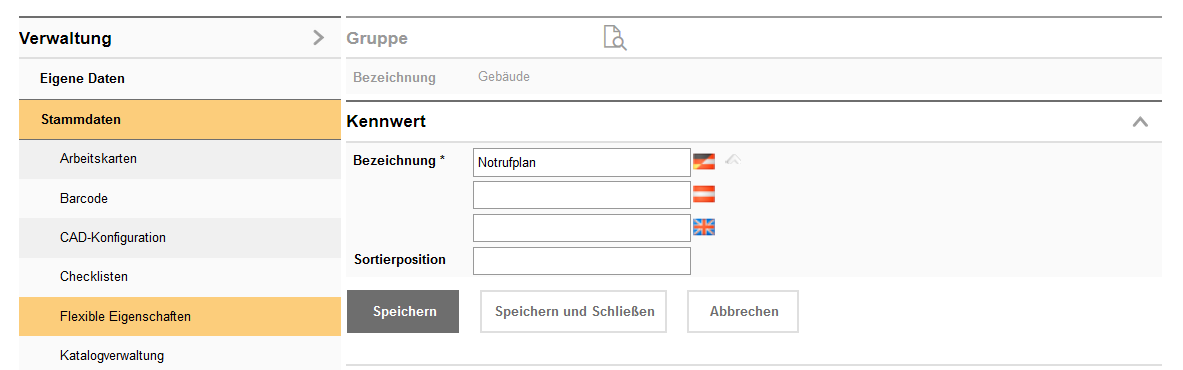Viewport: 1183px width, 370px height.
Task: Focus the Bezeichnung field containing Notrufplan
Action: pyautogui.click(x=582, y=162)
